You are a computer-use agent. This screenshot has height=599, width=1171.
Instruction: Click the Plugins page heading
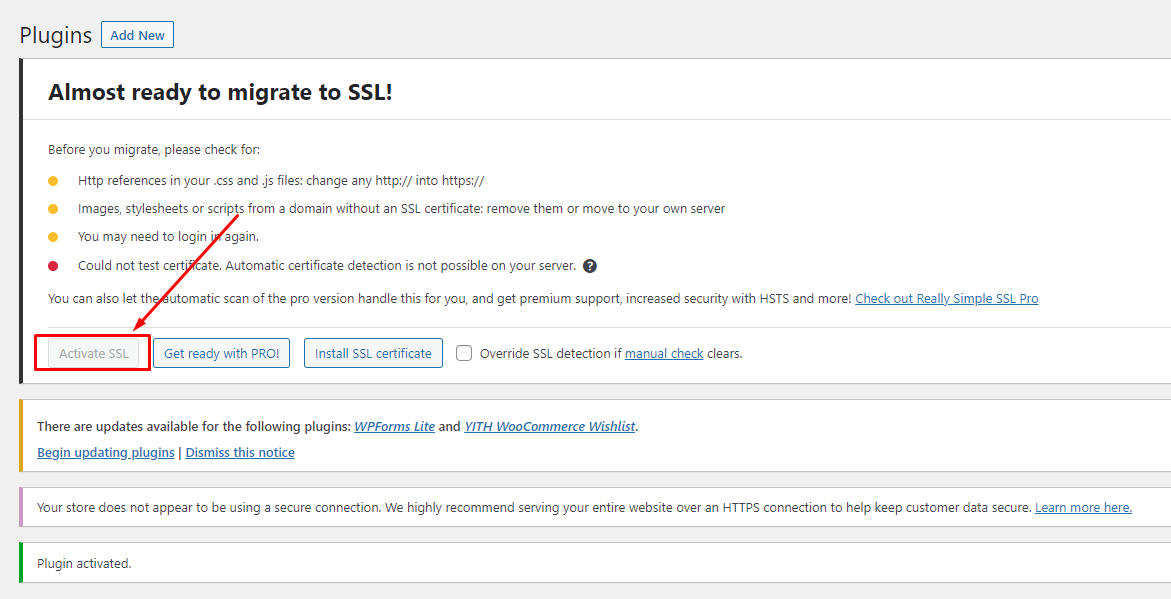coord(56,35)
